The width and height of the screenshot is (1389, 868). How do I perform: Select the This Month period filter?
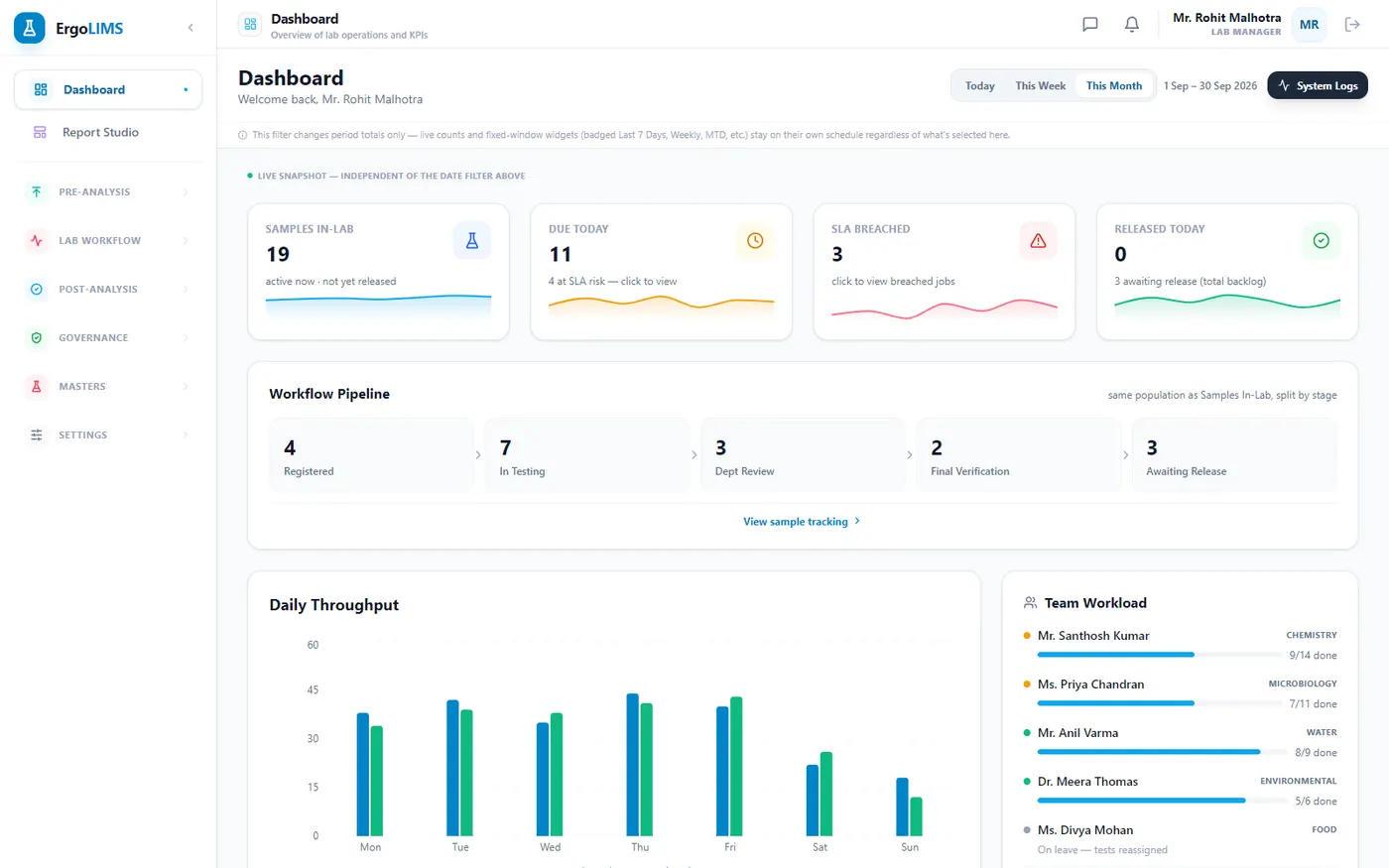(1113, 86)
